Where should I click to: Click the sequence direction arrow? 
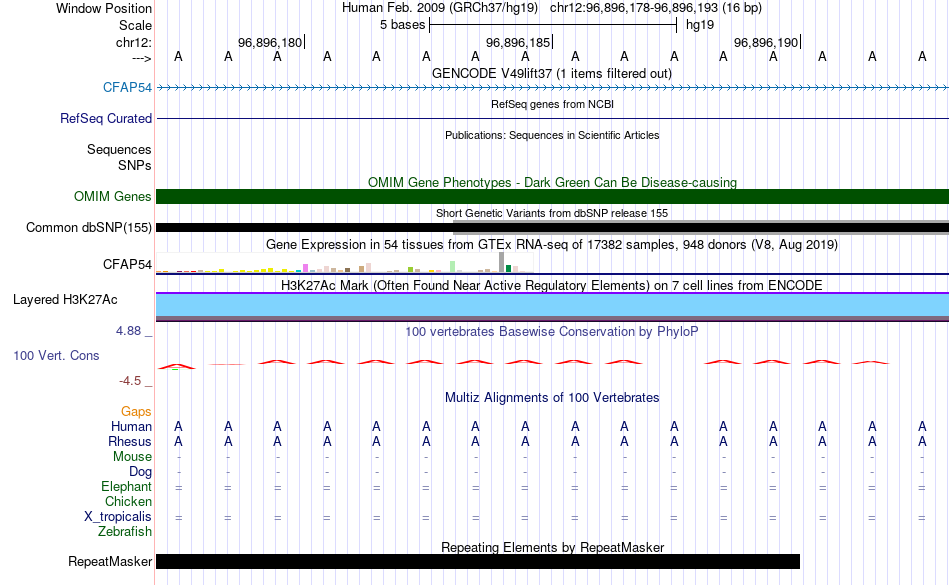pyautogui.click(x=141, y=58)
